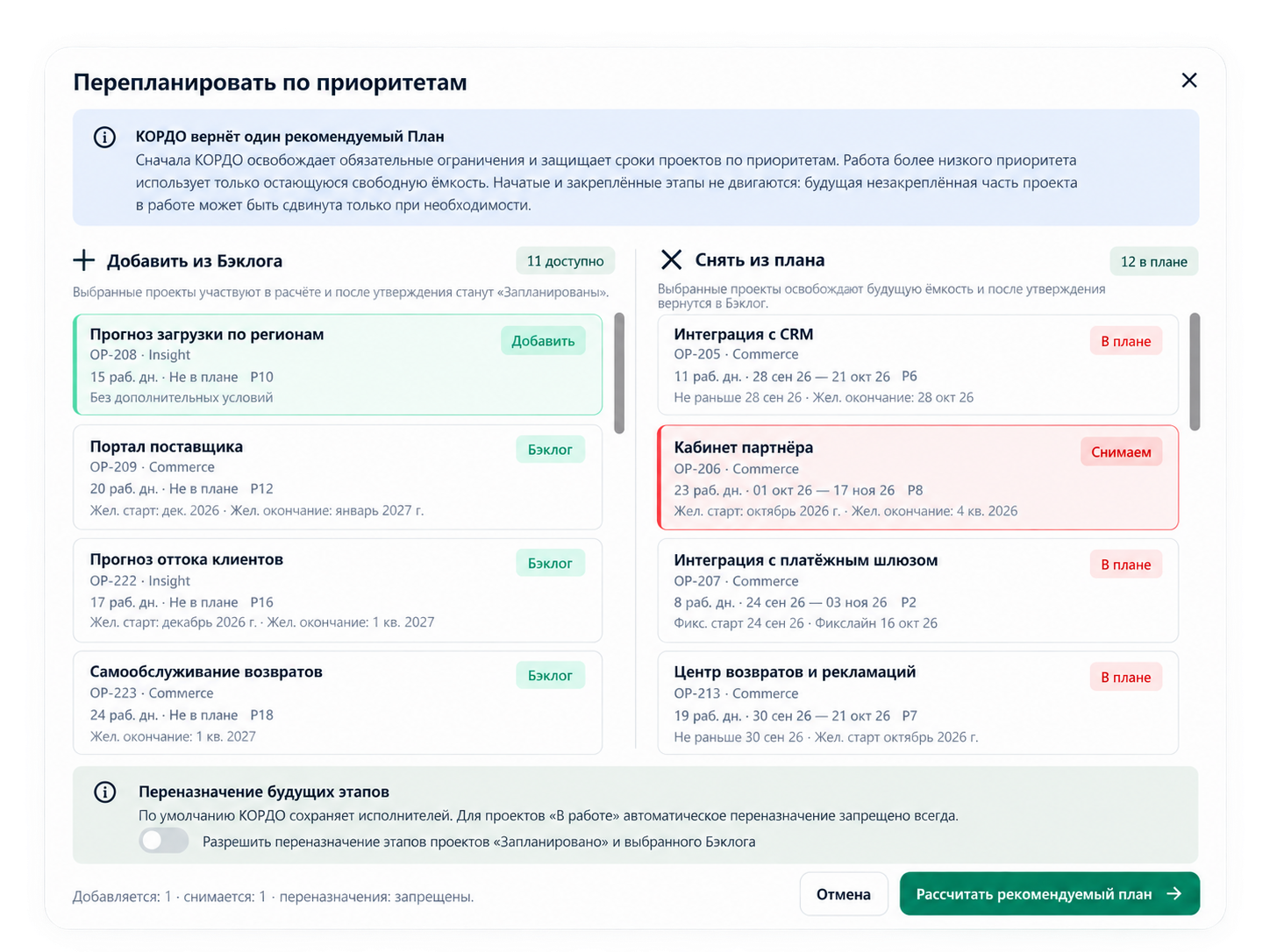Screen dimensions: 1270x952
Task: Click the info icon in the blue banner
Action: tap(104, 137)
